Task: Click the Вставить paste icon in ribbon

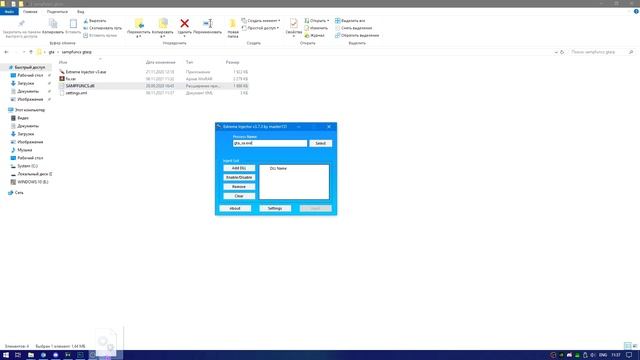Action: (x=73, y=24)
